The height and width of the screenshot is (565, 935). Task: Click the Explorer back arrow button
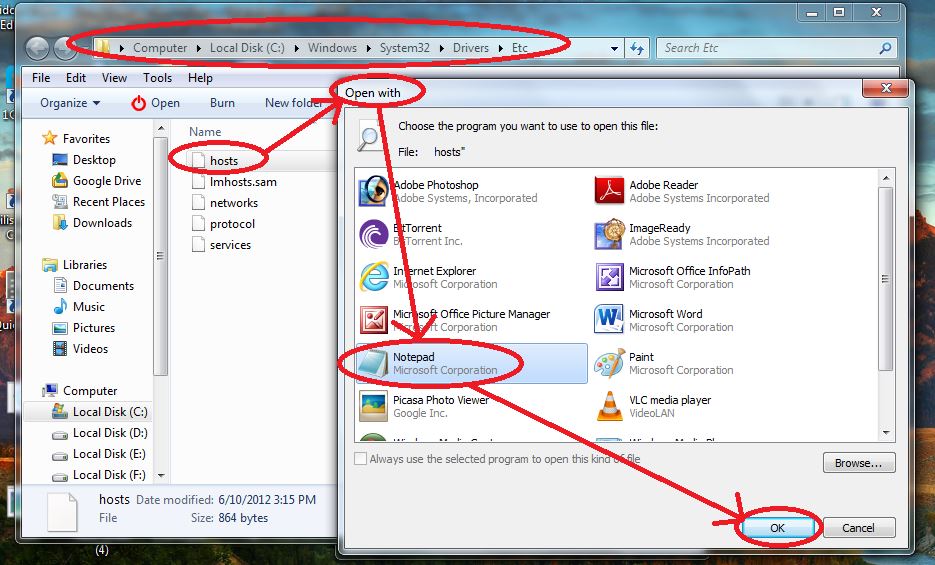[x=38, y=48]
